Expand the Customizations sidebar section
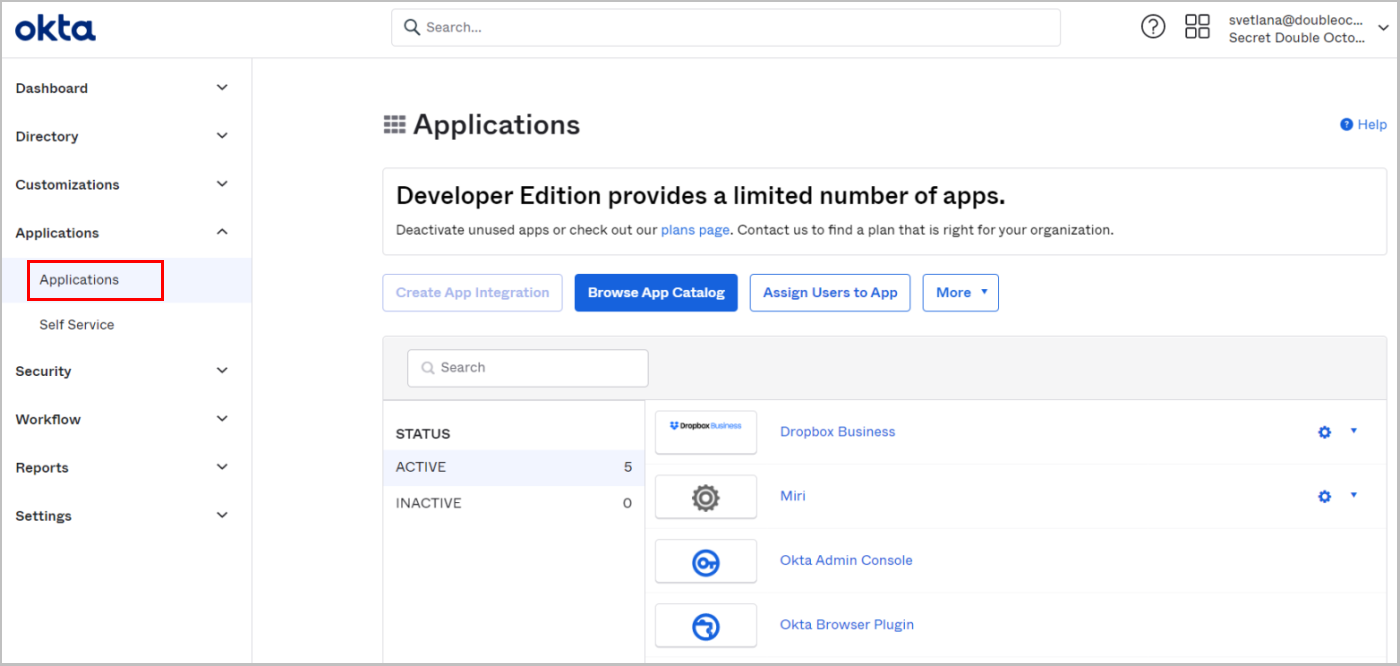Image resolution: width=1400 pixels, height=666 pixels. (222, 184)
